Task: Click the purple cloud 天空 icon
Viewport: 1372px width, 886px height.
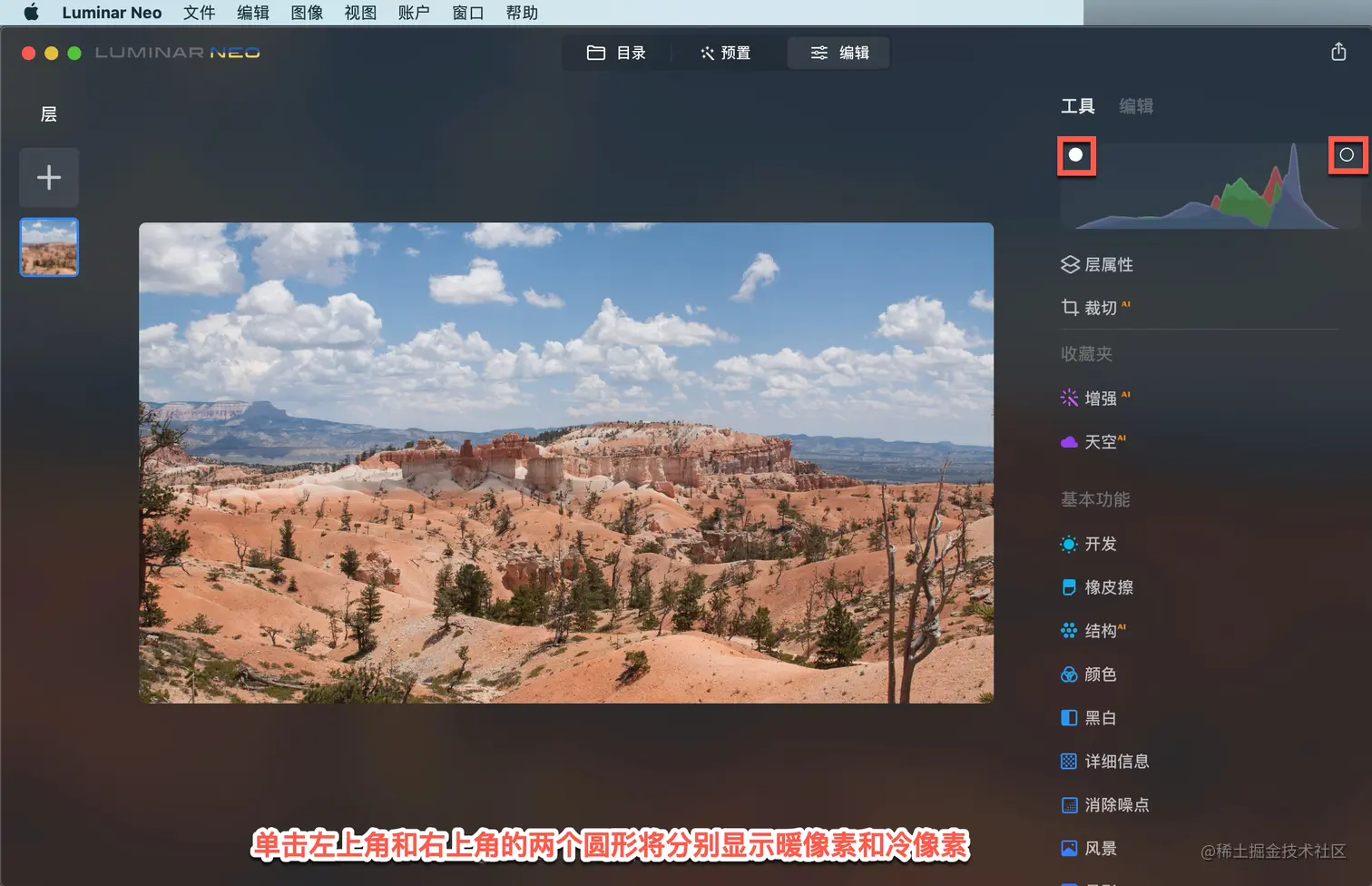Action: 1070,442
